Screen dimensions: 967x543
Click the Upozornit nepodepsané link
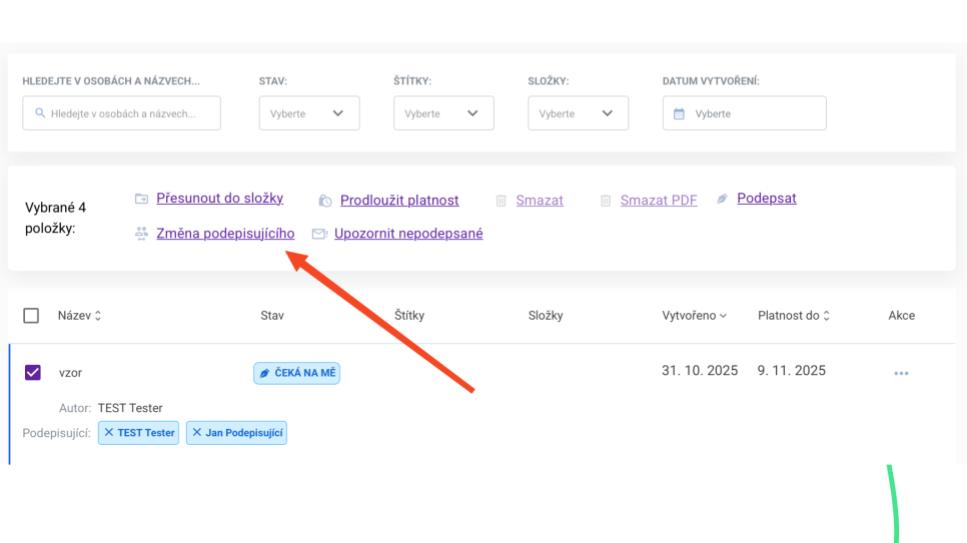[x=408, y=234]
